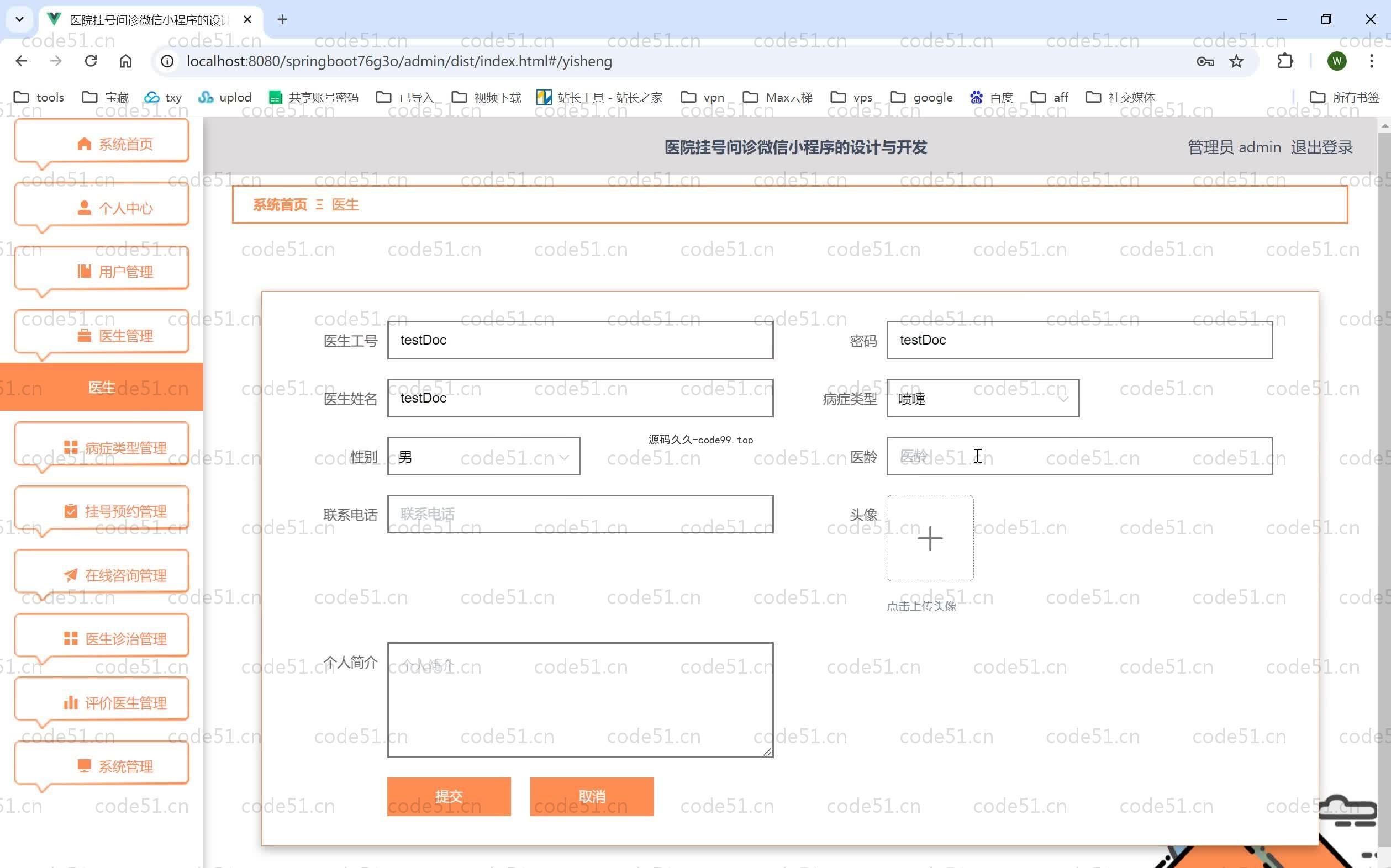Click 退出登录 to log out
The height and width of the screenshot is (868, 1391).
[1321, 147]
